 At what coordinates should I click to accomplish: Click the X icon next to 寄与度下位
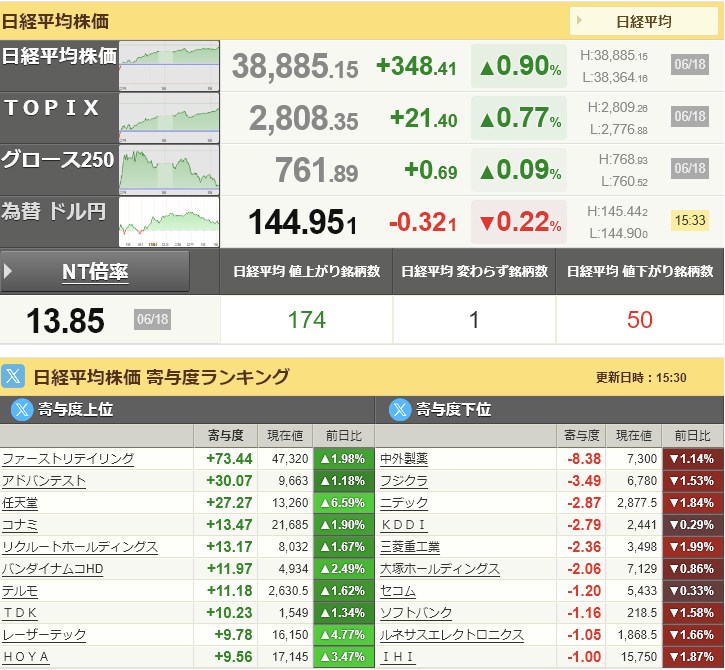pos(400,409)
